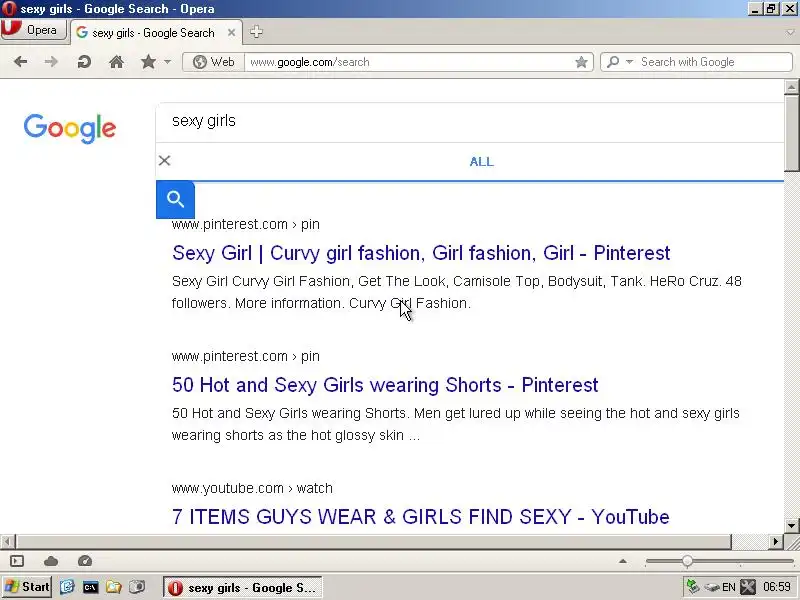Click the www.youtube.com › watch breadcrumb

pyautogui.click(x=252, y=488)
